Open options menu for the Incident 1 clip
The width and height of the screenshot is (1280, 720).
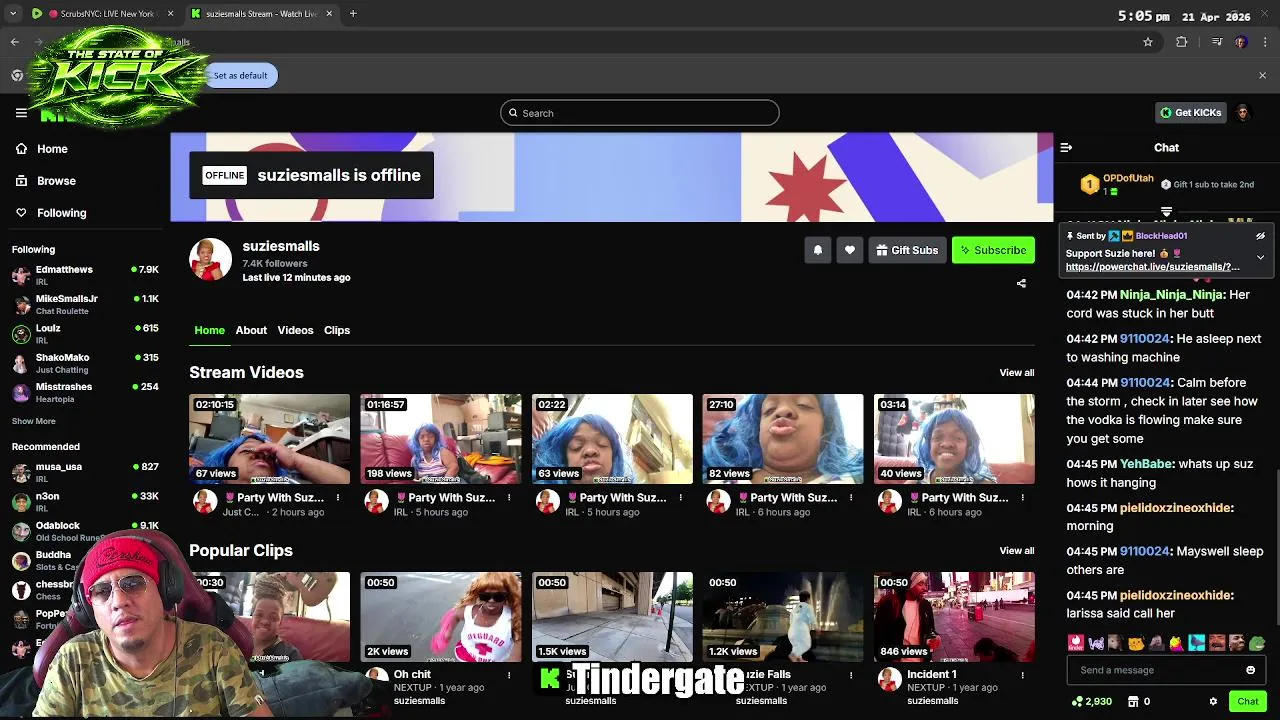pos(1022,675)
